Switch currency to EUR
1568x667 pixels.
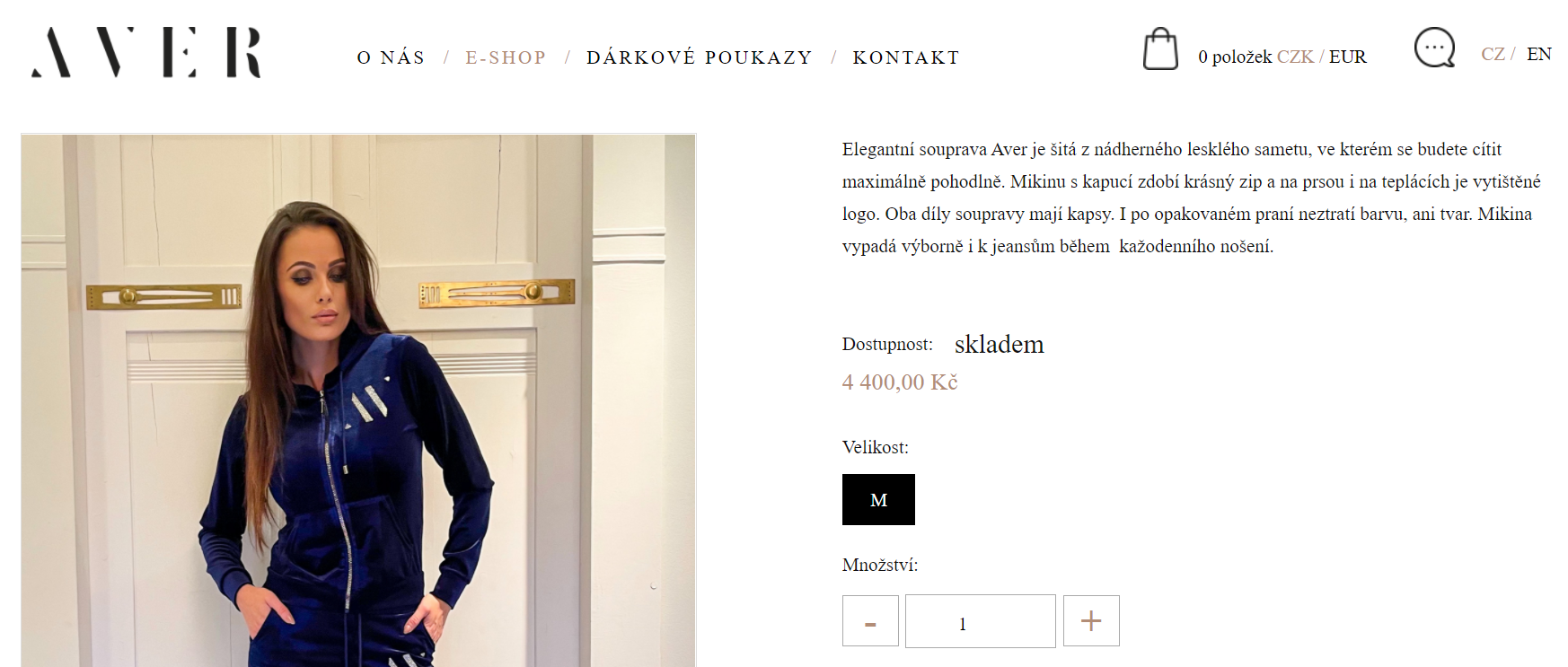(1347, 57)
